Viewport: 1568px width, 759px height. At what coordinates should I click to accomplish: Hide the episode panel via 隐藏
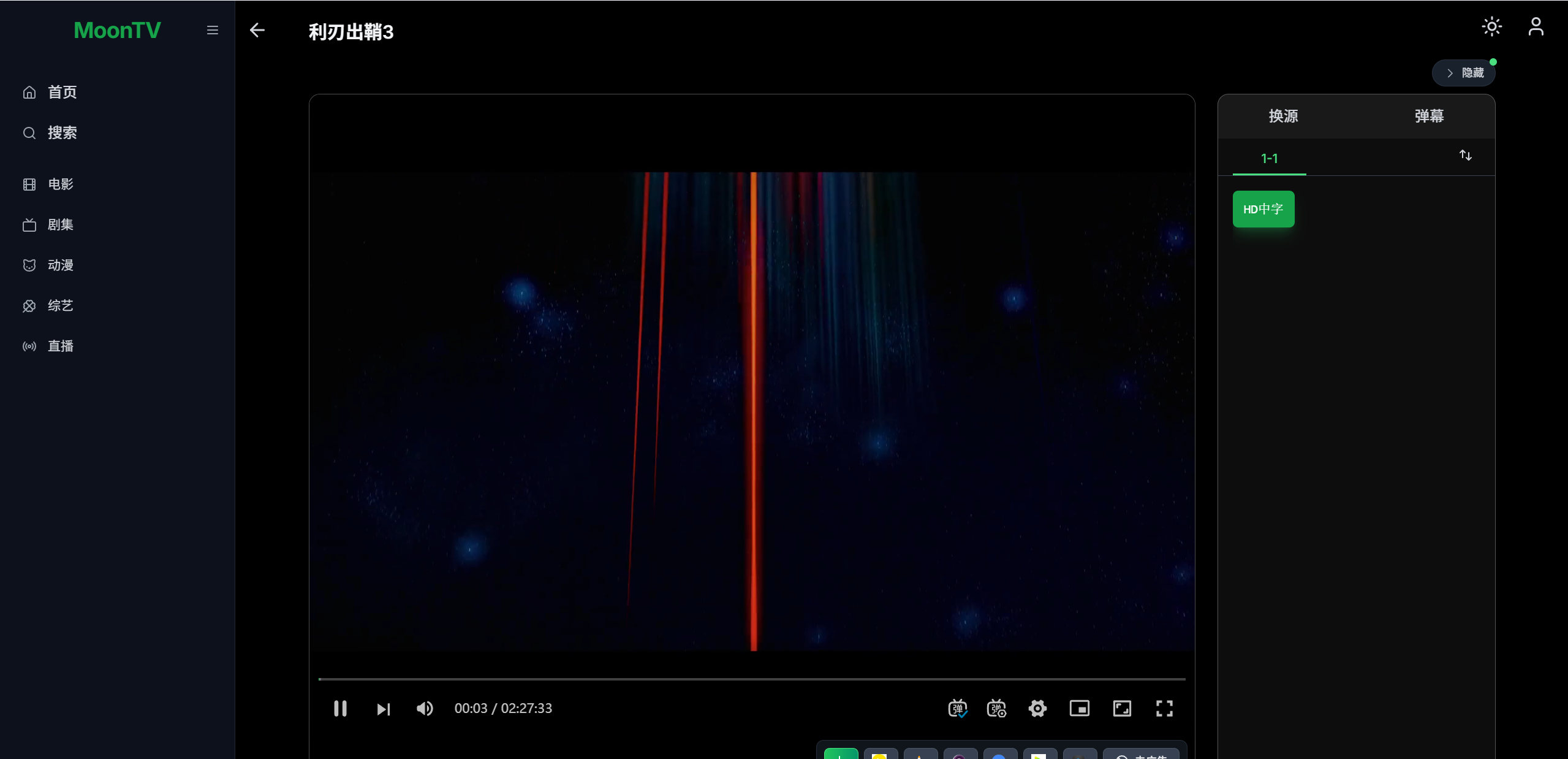(1464, 73)
